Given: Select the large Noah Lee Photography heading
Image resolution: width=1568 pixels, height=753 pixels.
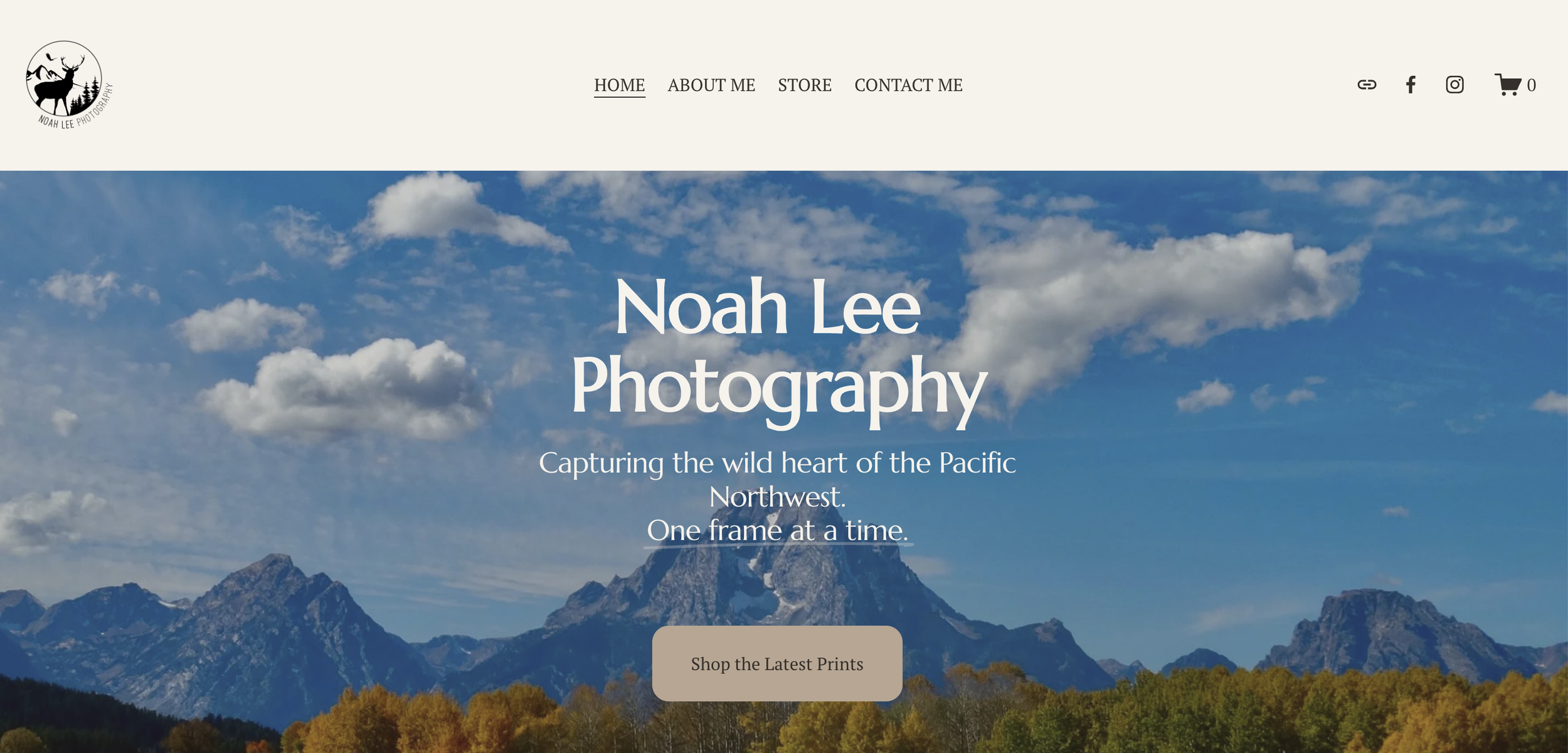Looking at the screenshot, I should [778, 348].
